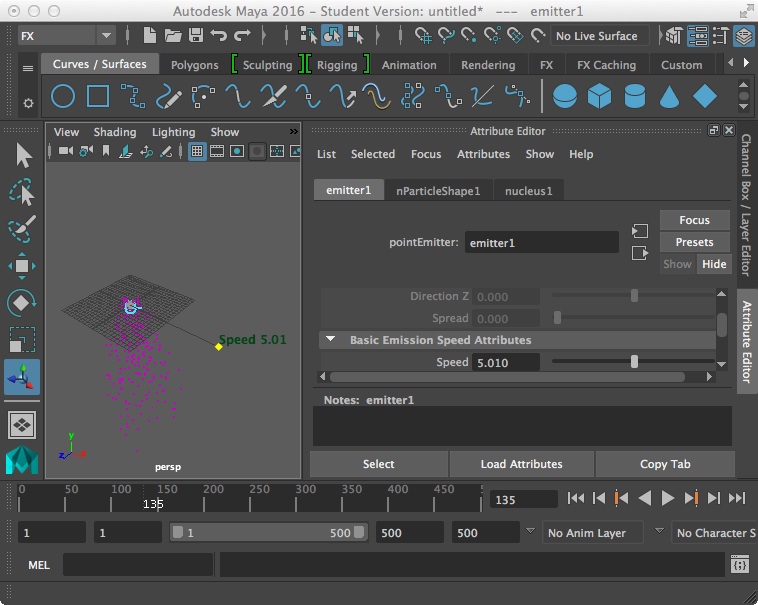Toggle the viewport Film Gate

(217, 151)
